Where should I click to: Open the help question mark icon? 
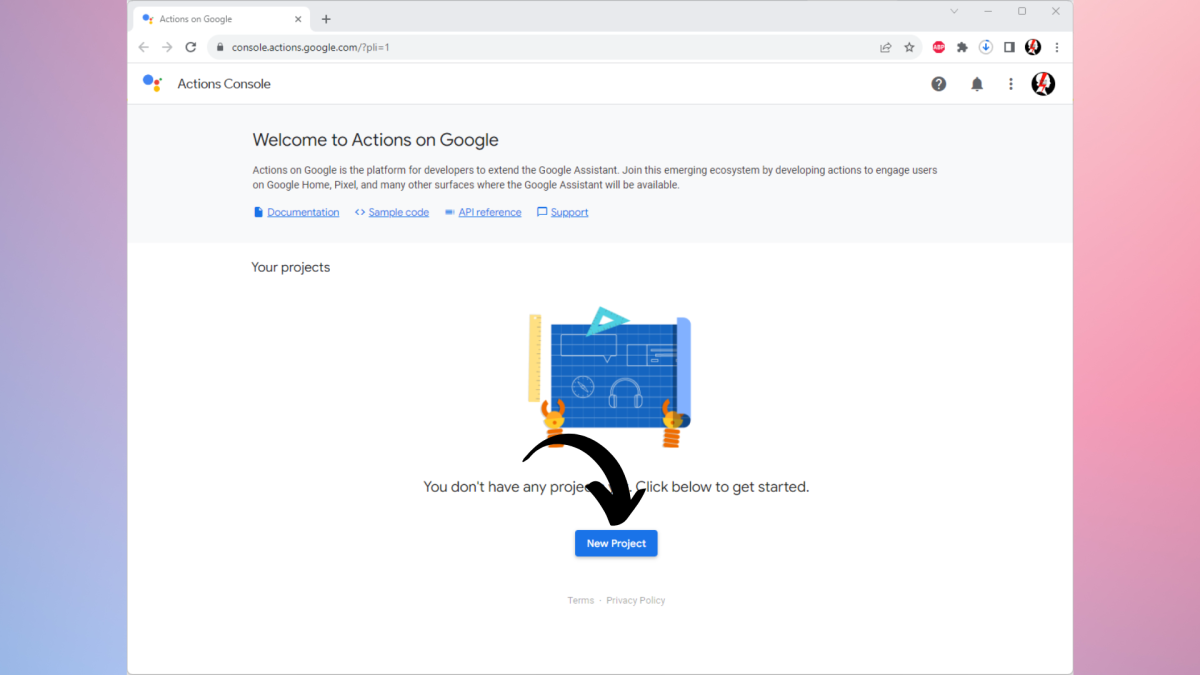click(x=939, y=84)
